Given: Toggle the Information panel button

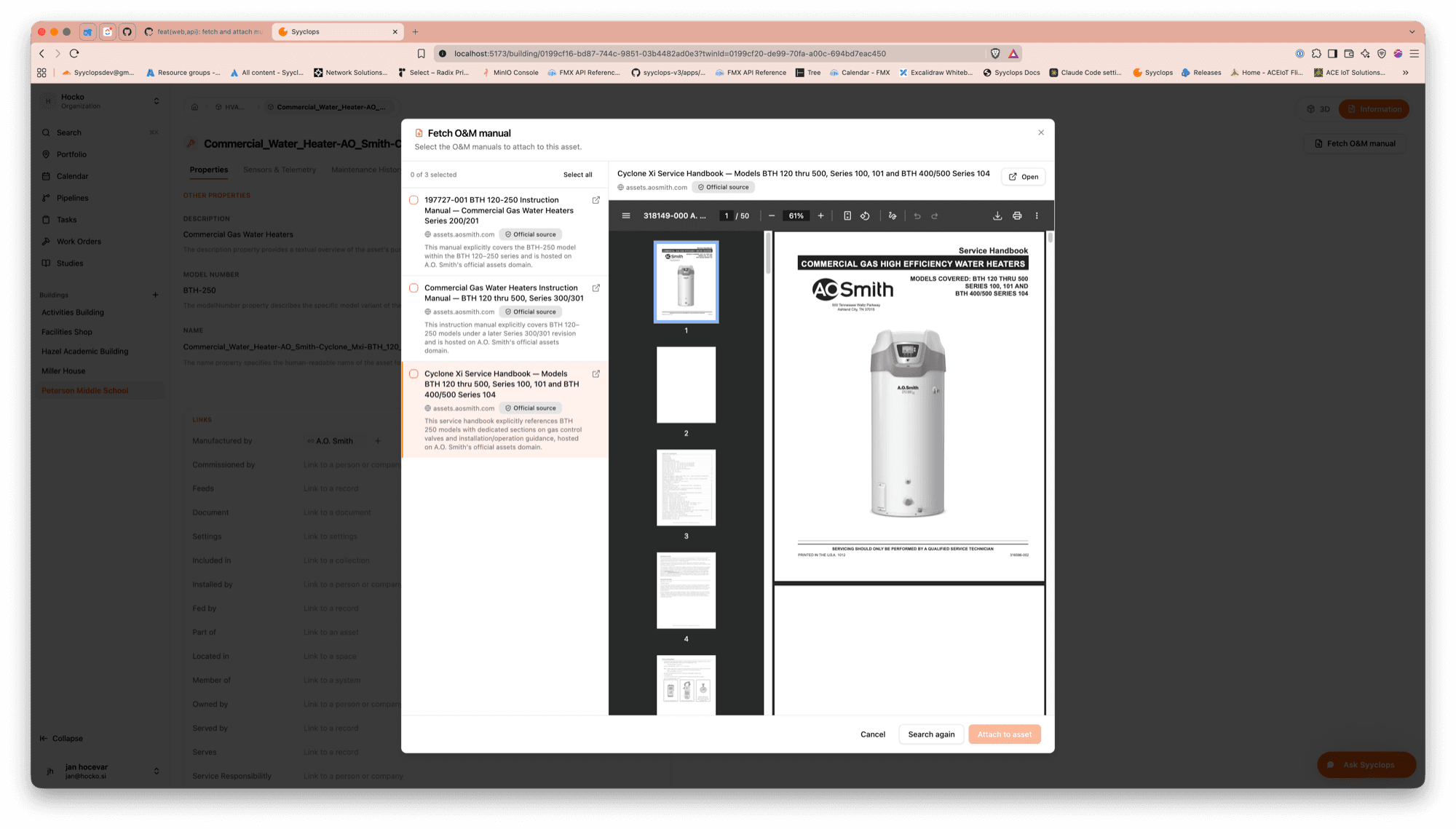Looking at the screenshot, I should (1374, 109).
